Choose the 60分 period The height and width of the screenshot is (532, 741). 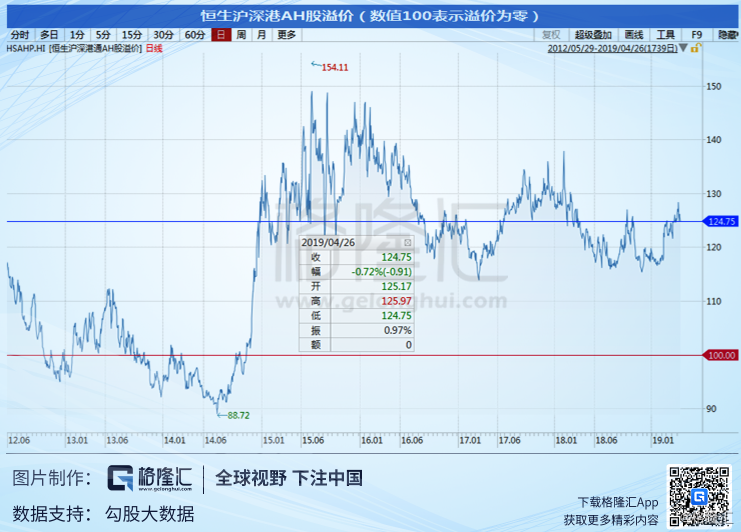195,35
